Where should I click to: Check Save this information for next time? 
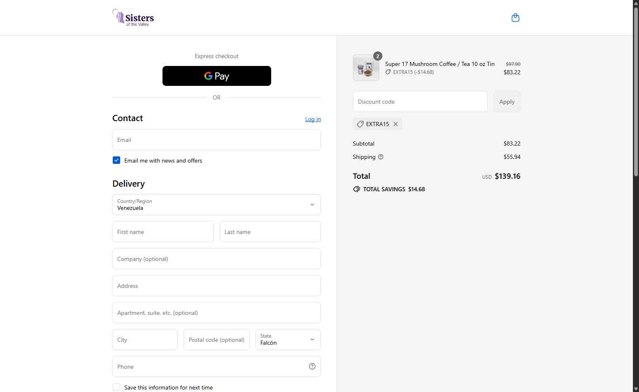click(117, 387)
